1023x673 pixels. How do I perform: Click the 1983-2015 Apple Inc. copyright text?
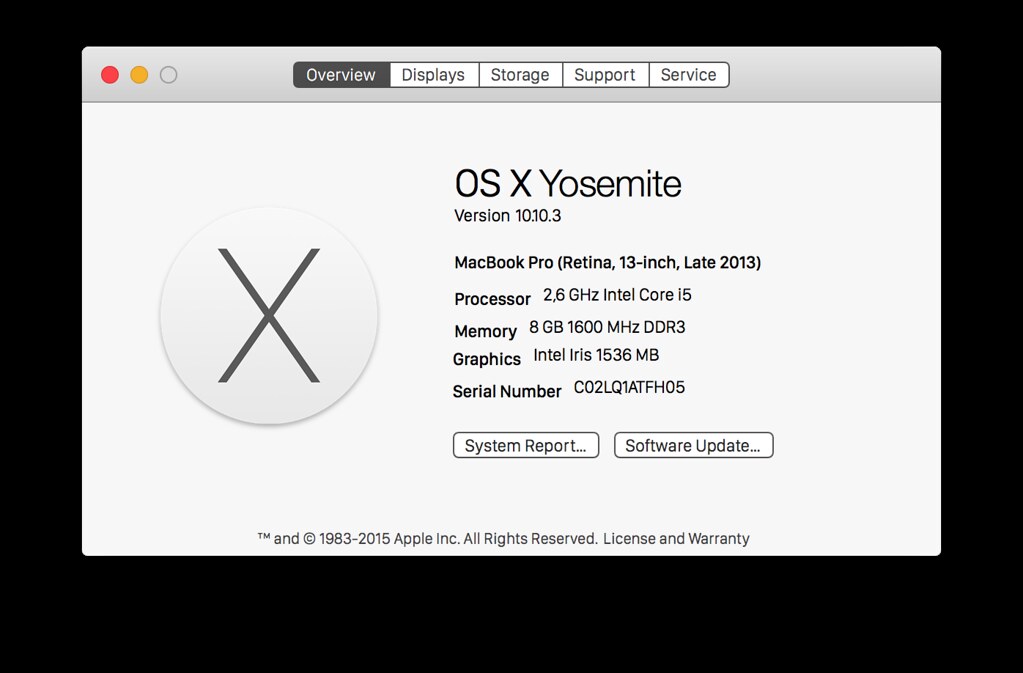click(427, 539)
